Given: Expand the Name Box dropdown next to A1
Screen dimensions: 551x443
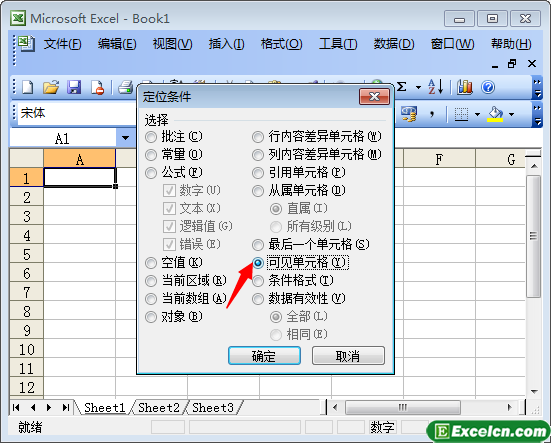Looking at the screenshot, I should click(x=125, y=138).
